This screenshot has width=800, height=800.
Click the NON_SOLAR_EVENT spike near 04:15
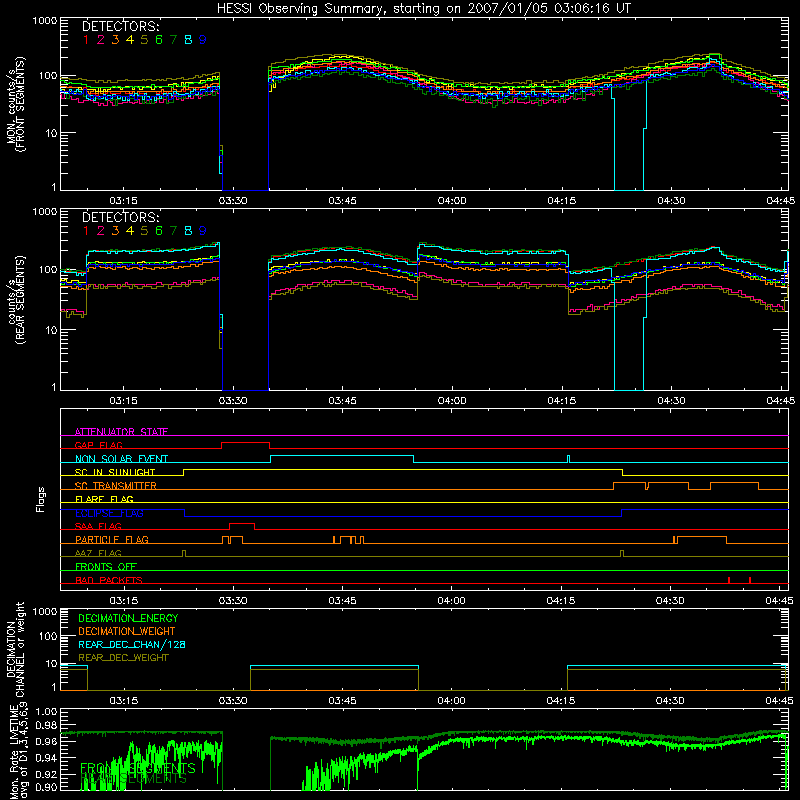pos(569,459)
